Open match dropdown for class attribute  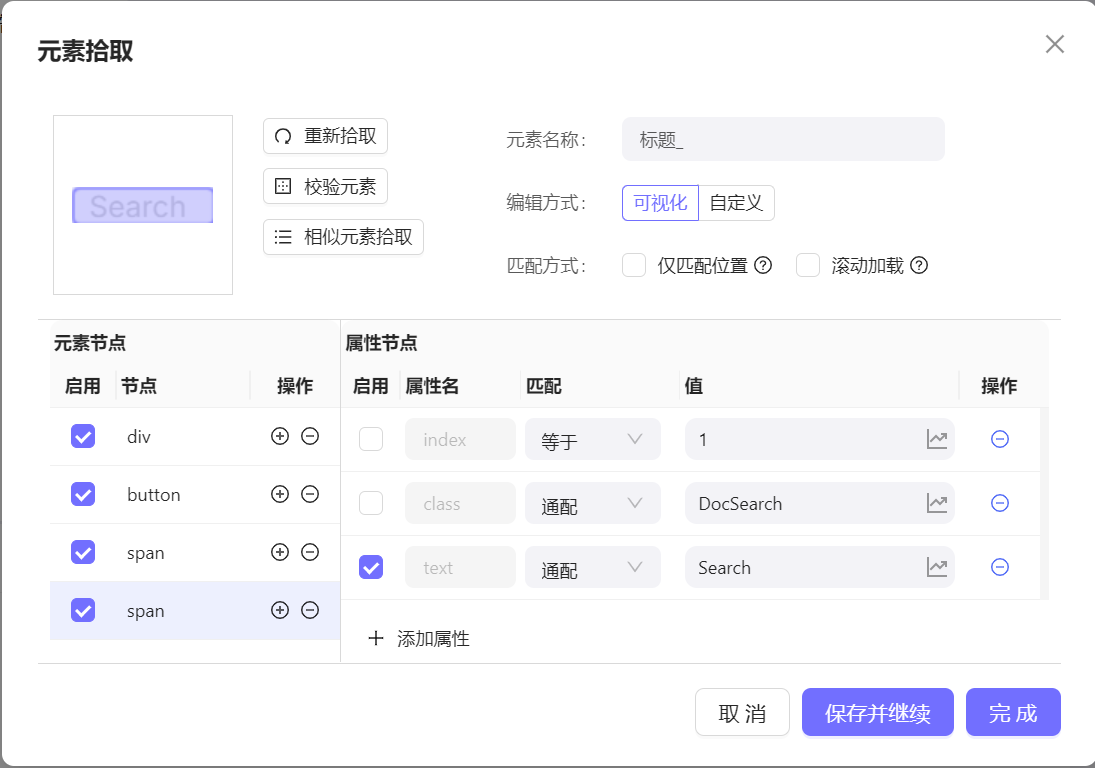[592, 504]
